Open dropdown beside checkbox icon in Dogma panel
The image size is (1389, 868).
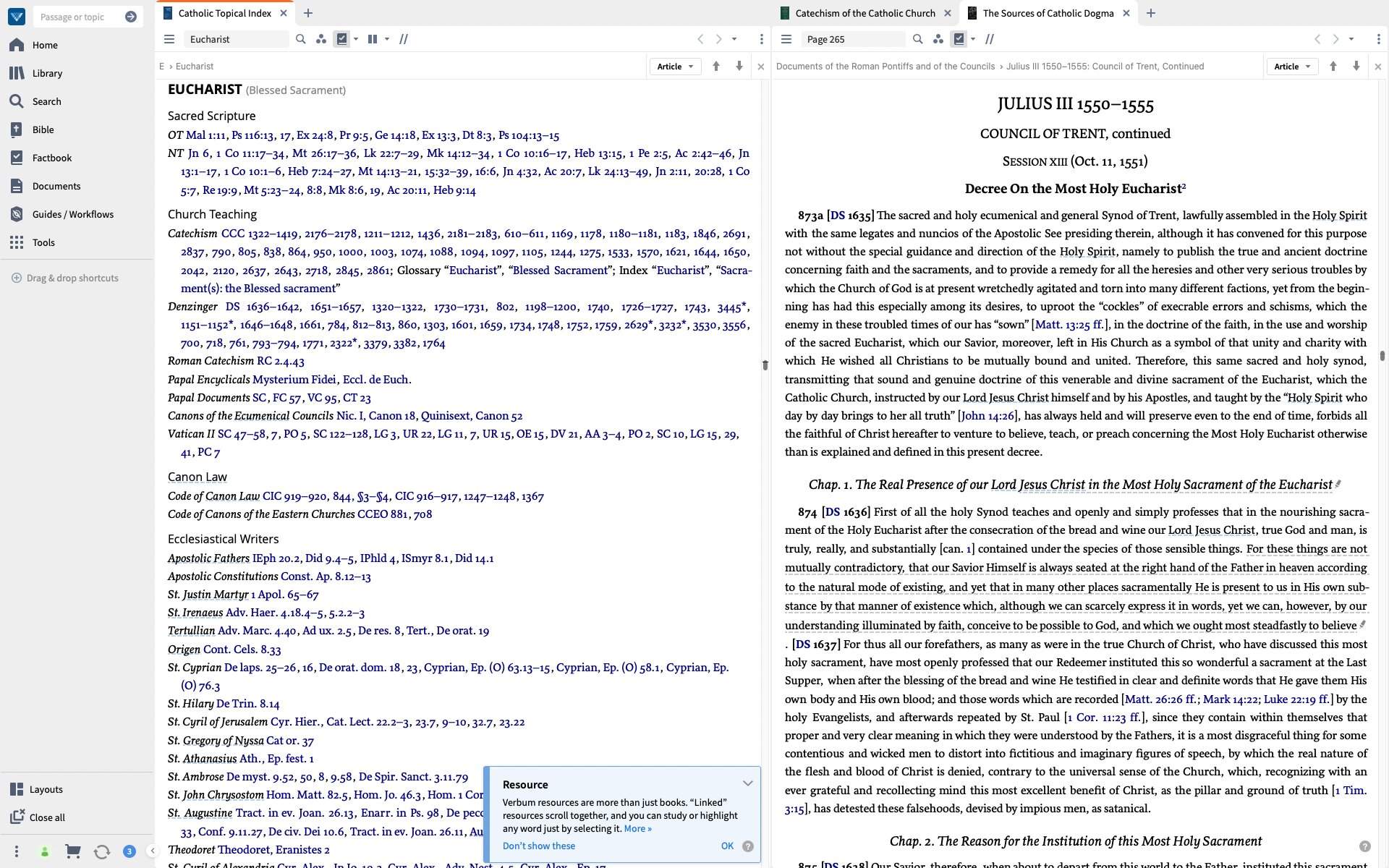(973, 39)
